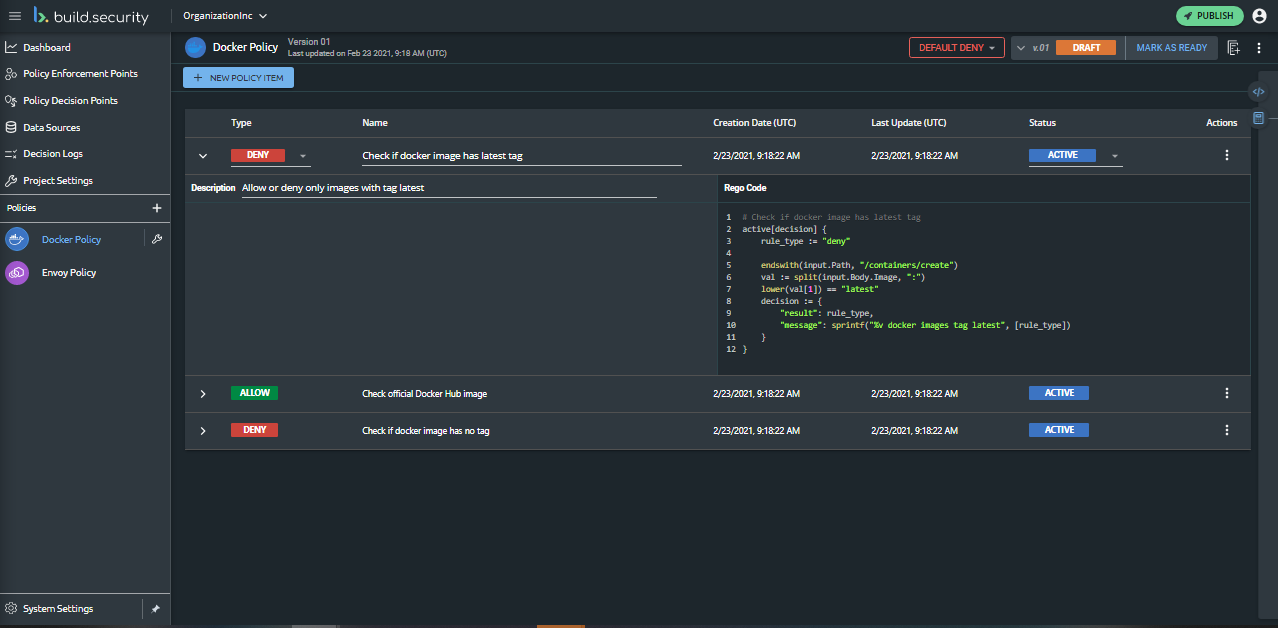Image resolution: width=1278 pixels, height=628 pixels.
Task: Collapse the latest tag policy row
Action: tap(203, 156)
